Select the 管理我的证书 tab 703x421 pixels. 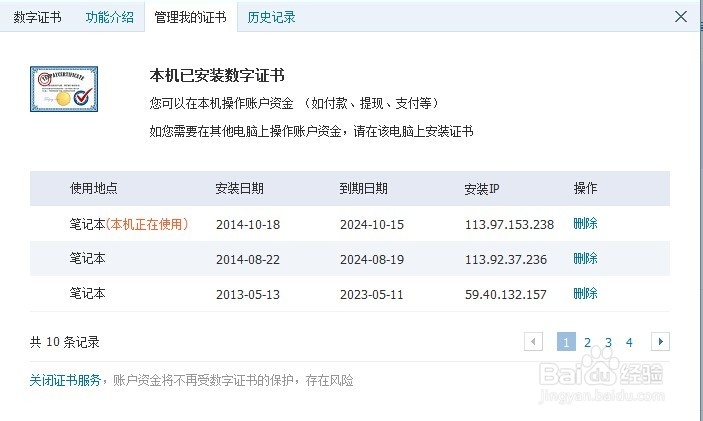click(191, 17)
